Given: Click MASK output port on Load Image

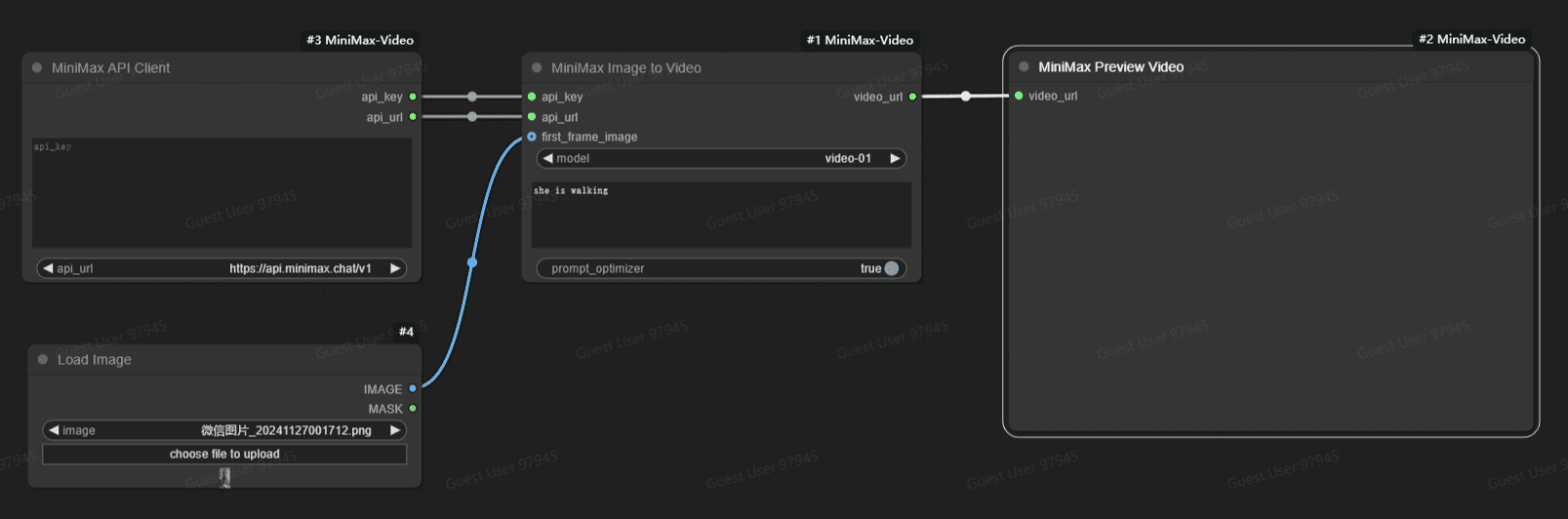Looking at the screenshot, I should (413, 409).
